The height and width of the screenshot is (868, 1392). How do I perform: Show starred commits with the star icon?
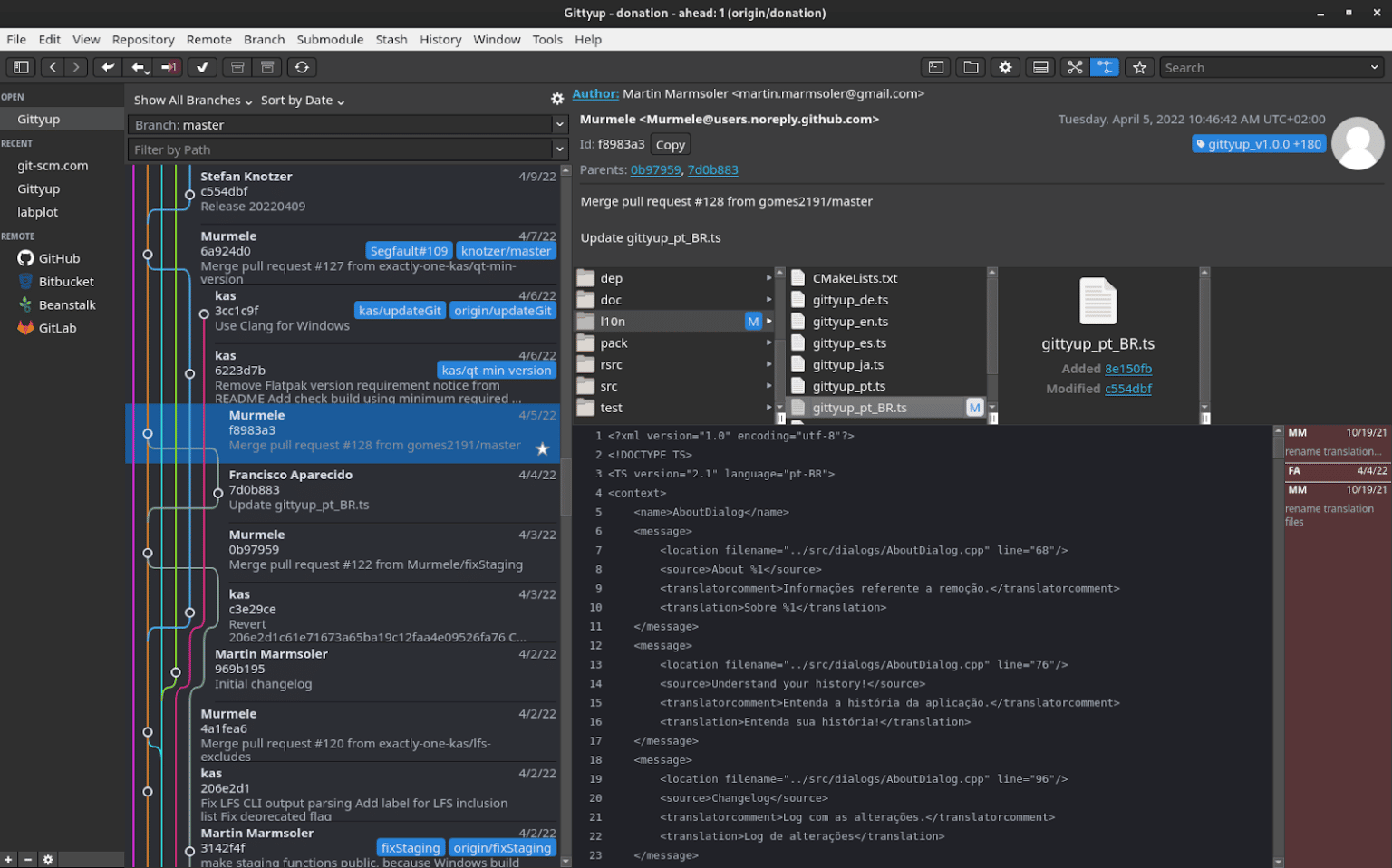point(1139,67)
